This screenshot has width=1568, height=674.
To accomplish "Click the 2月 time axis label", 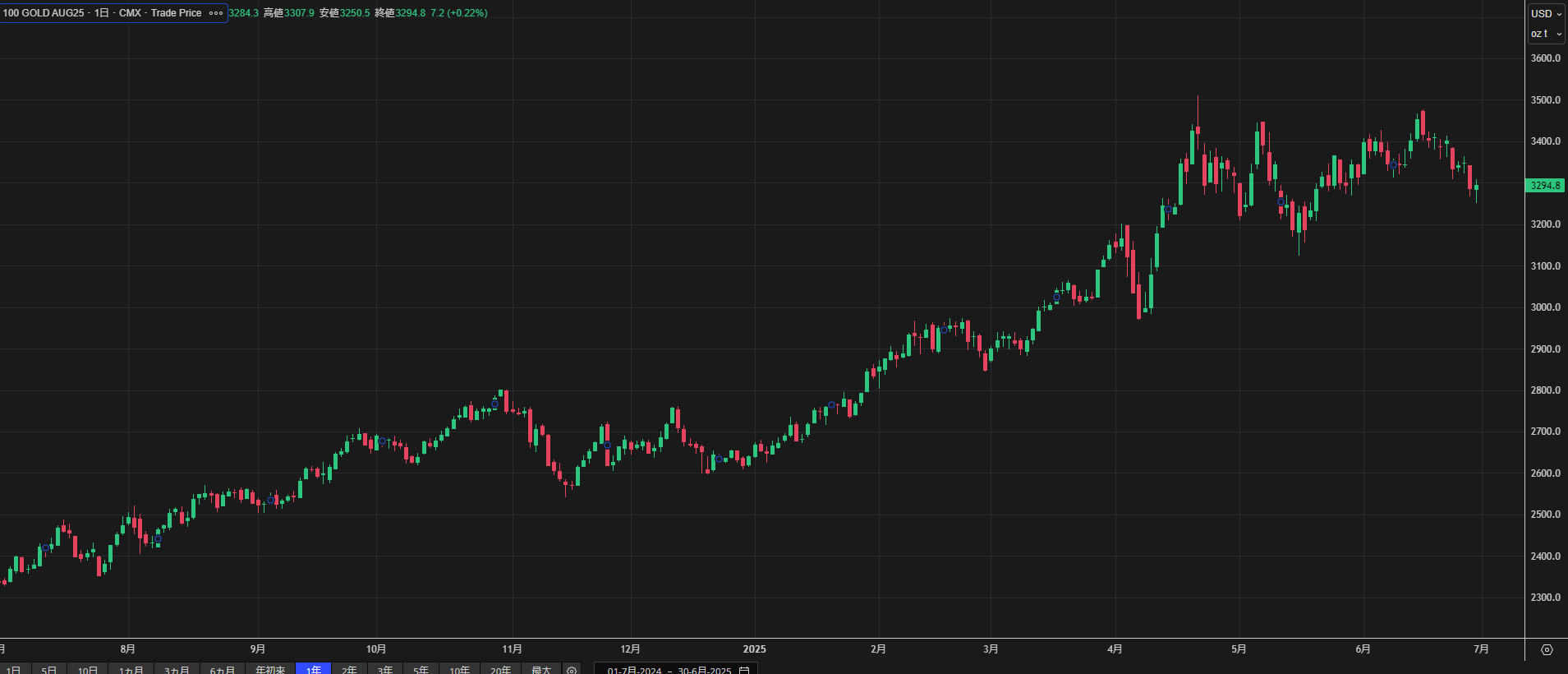I will pos(879,649).
